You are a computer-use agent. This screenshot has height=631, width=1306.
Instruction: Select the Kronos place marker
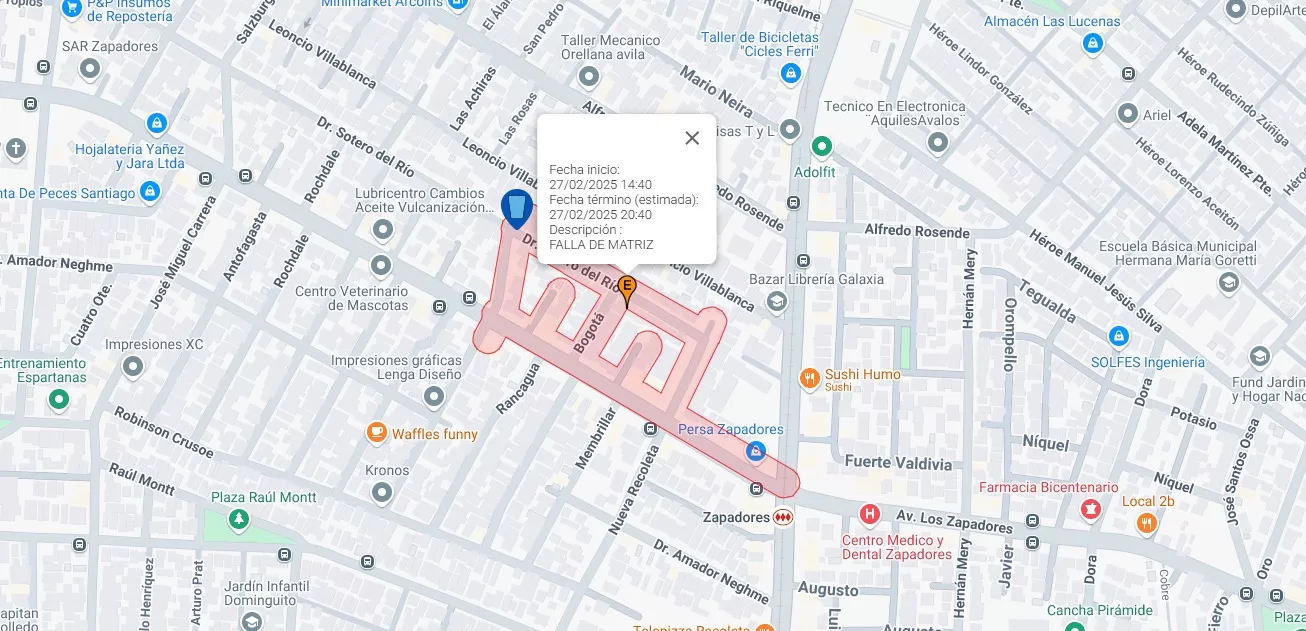tap(382, 493)
